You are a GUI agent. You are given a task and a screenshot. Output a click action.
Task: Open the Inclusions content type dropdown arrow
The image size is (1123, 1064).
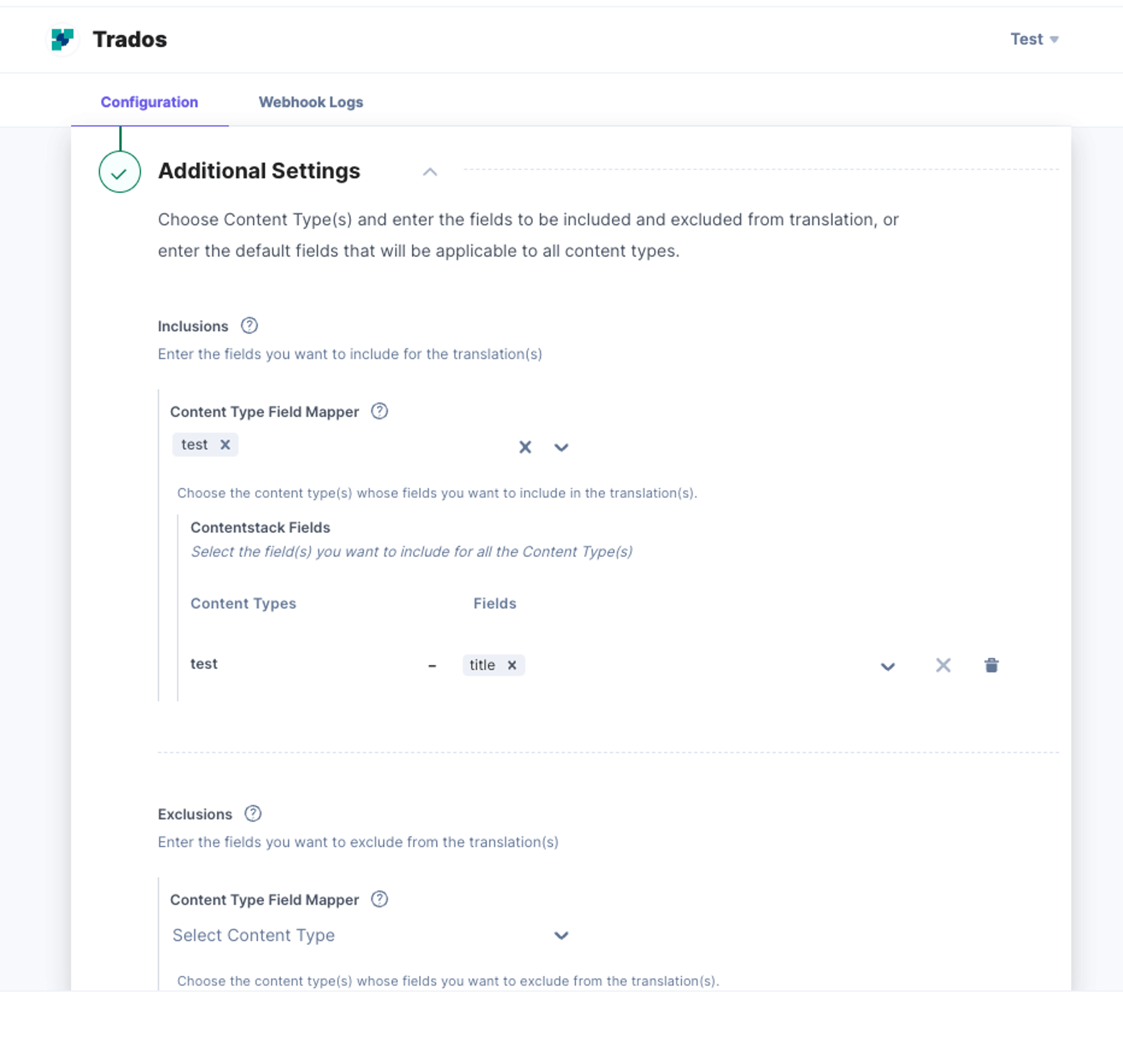561,448
